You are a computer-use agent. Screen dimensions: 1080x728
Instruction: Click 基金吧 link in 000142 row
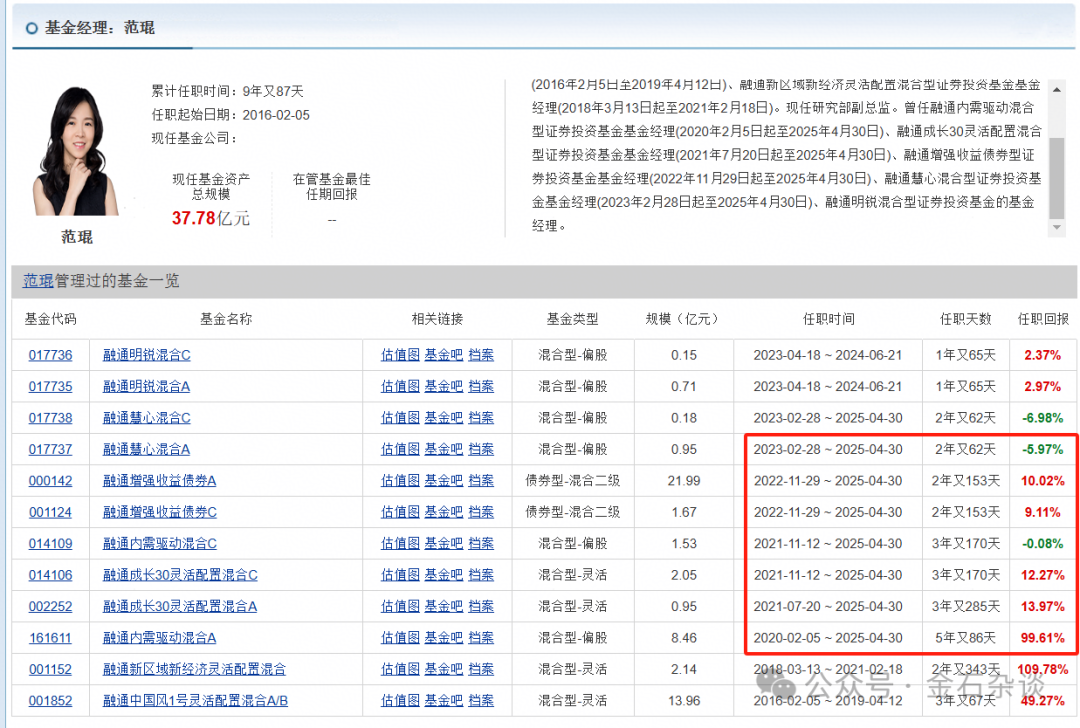tap(444, 481)
